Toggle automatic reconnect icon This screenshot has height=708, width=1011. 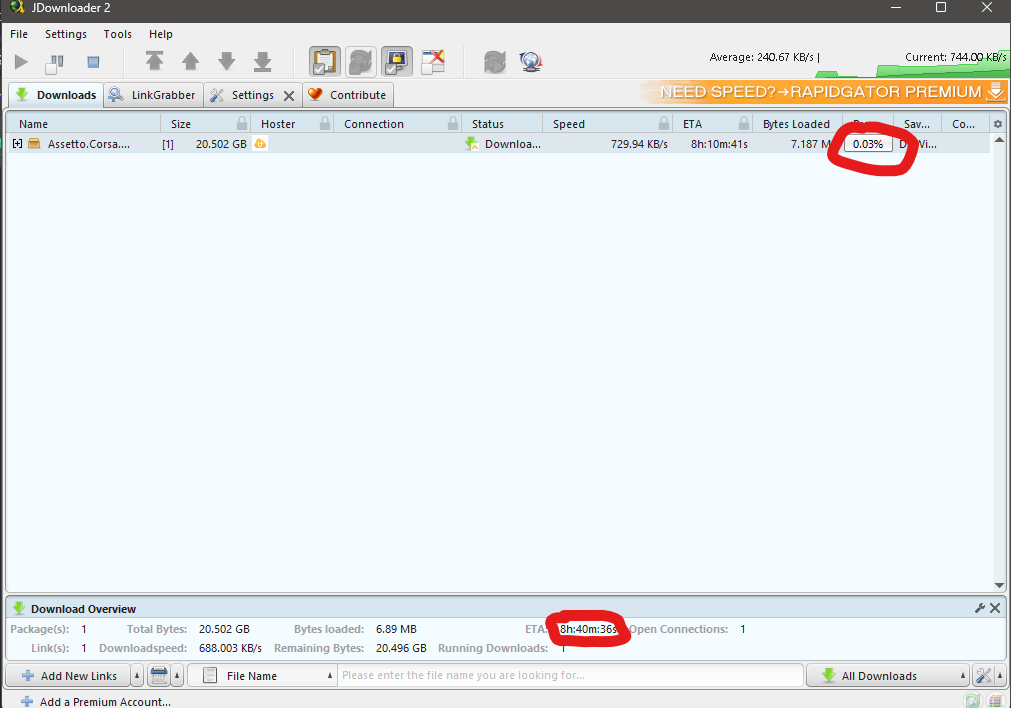(360, 62)
